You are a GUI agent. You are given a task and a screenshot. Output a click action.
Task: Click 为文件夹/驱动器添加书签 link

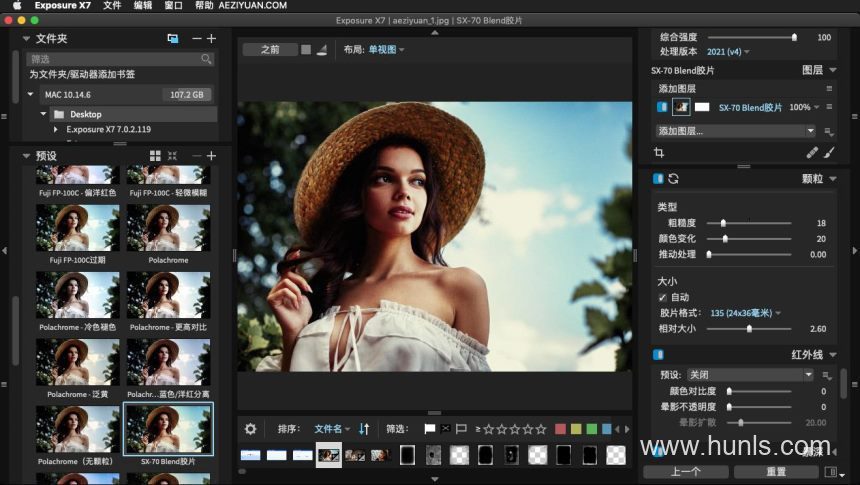(x=82, y=74)
